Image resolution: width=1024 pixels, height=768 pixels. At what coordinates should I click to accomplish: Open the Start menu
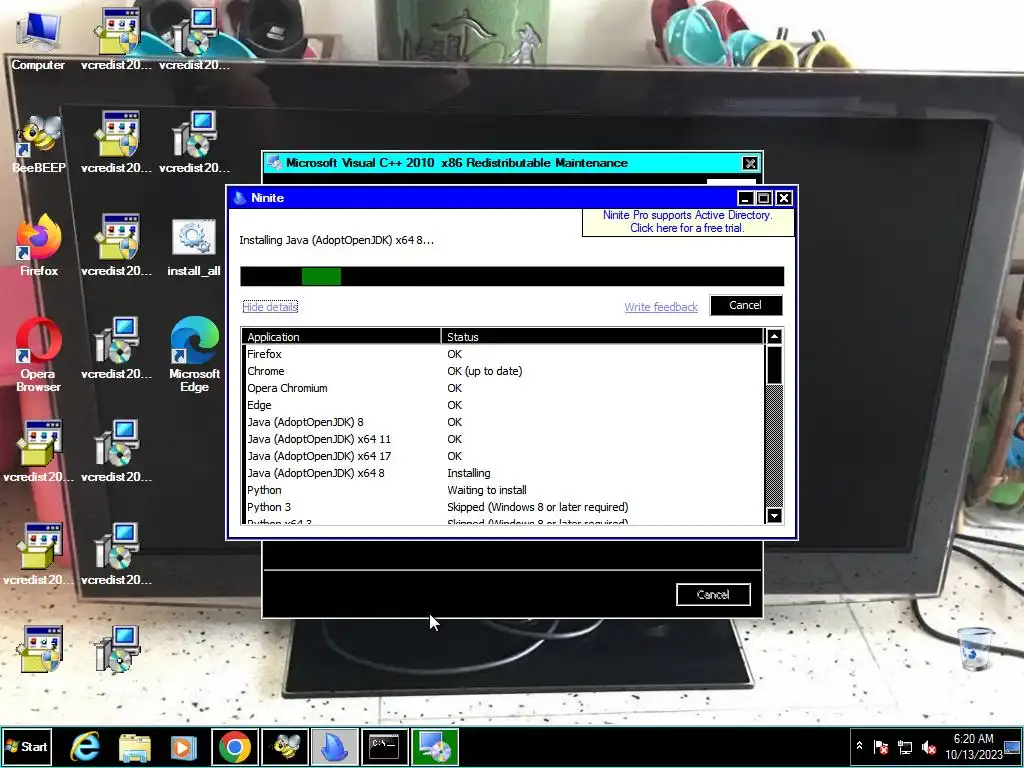tap(26, 747)
